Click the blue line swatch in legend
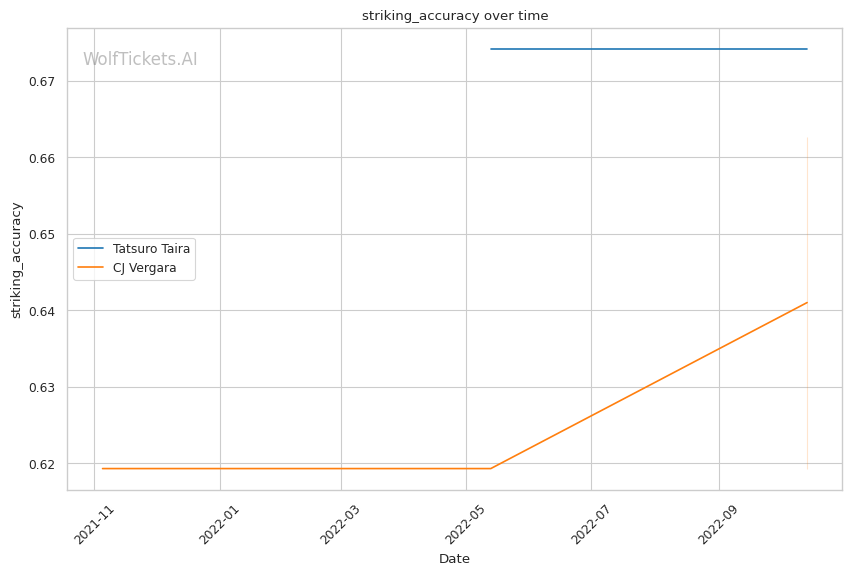The width and height of the screenshot is (852, 575). 91,248
